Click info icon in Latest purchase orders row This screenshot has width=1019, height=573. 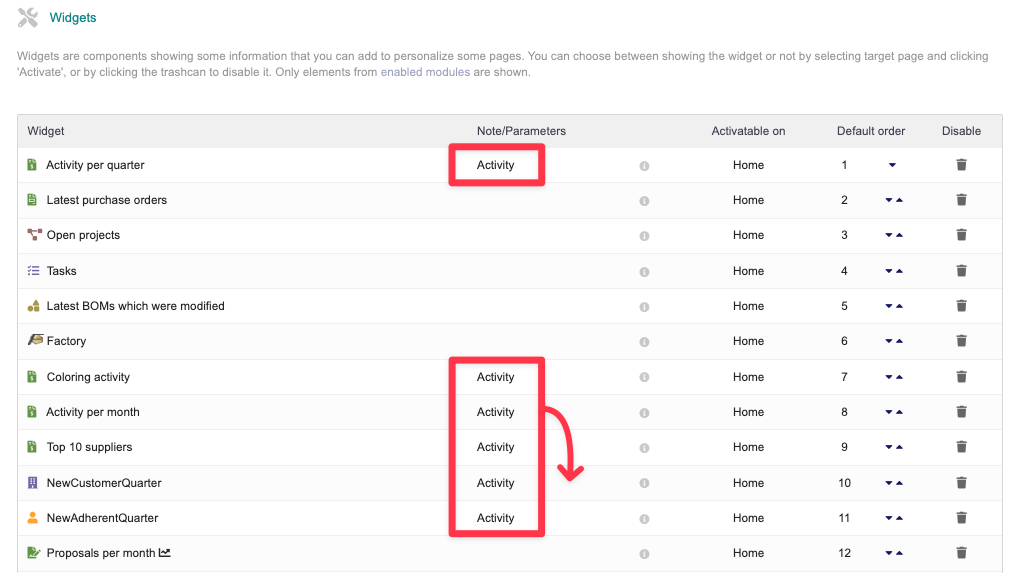pos(644,201)
